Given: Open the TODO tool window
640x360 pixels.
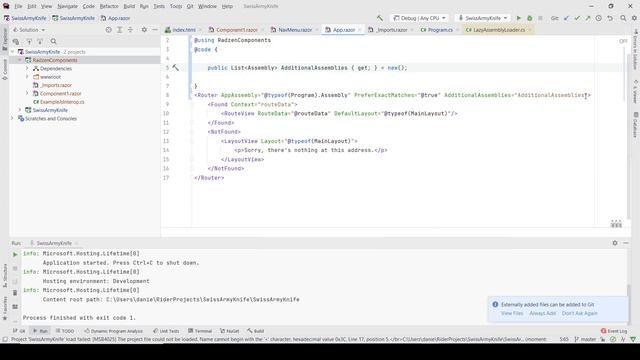Looking at the screenshot, I should coord(65,331).
